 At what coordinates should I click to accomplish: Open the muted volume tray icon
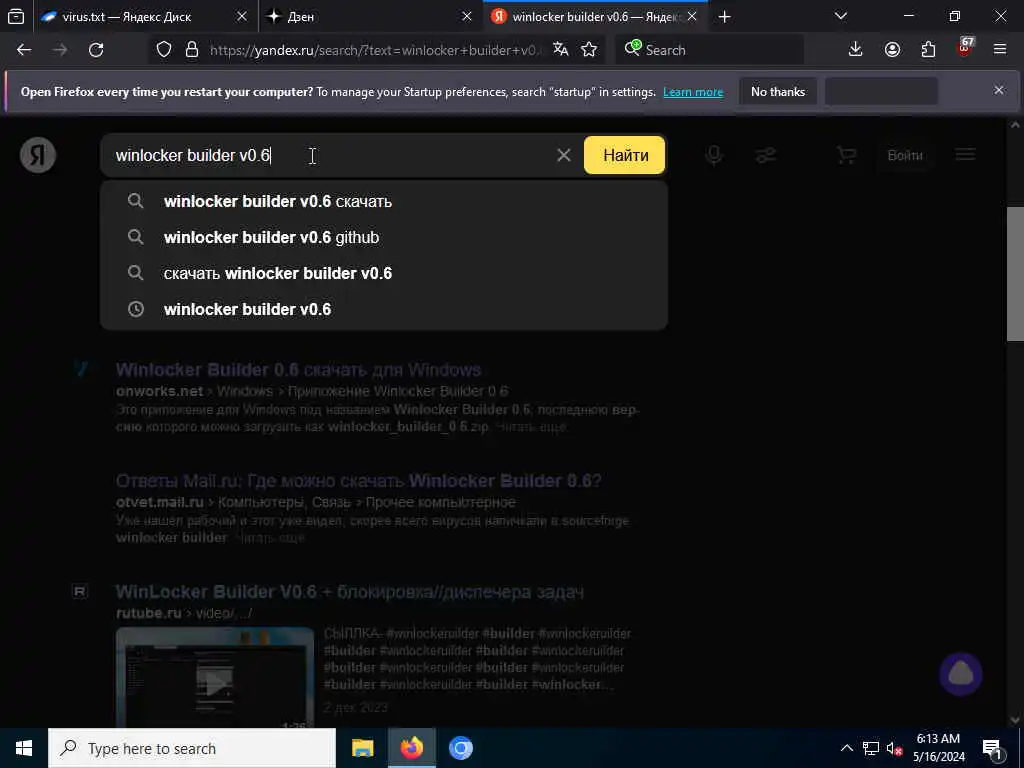894,748
